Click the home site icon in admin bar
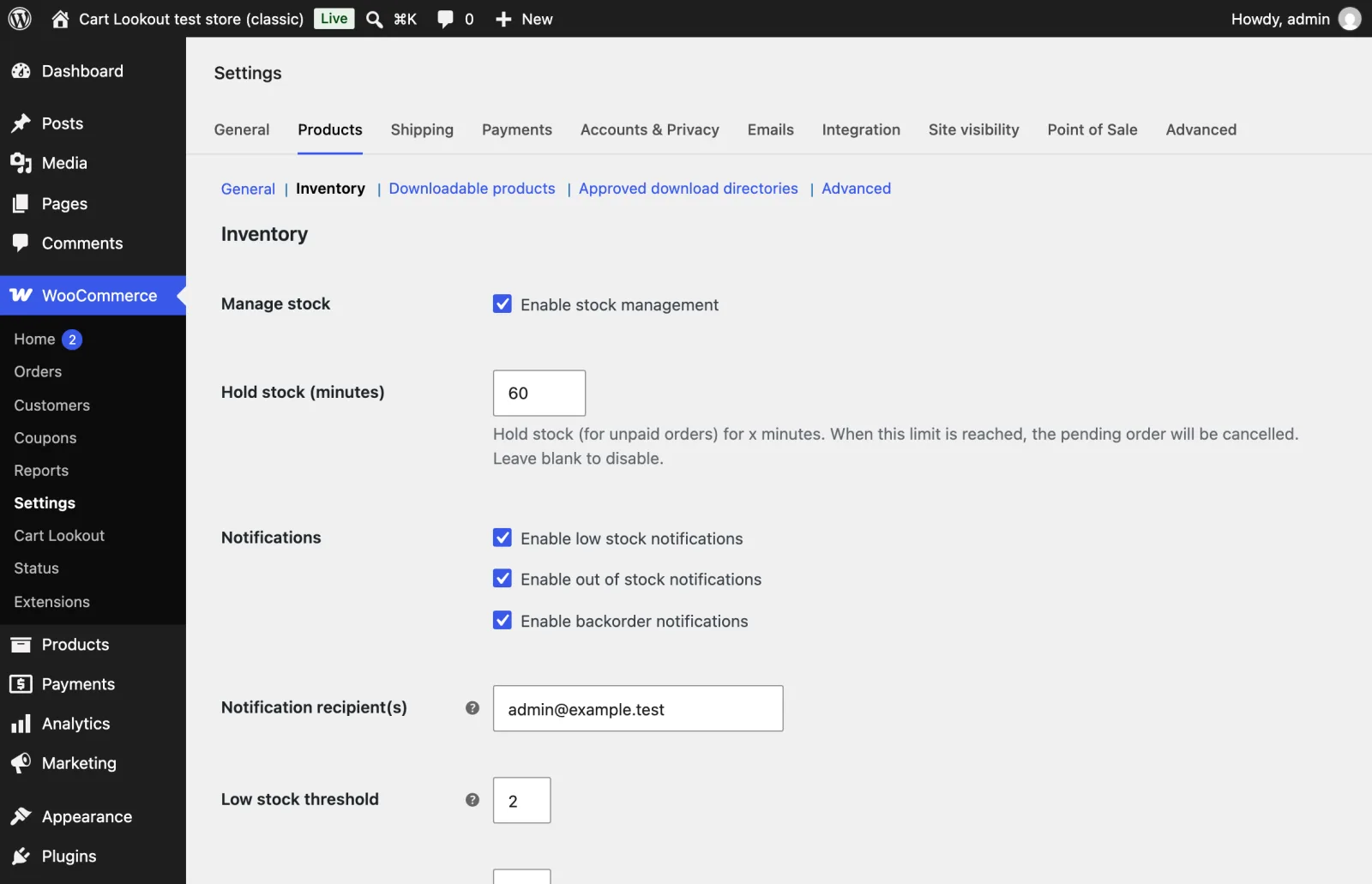The image size is (1372, 884). 60,19
